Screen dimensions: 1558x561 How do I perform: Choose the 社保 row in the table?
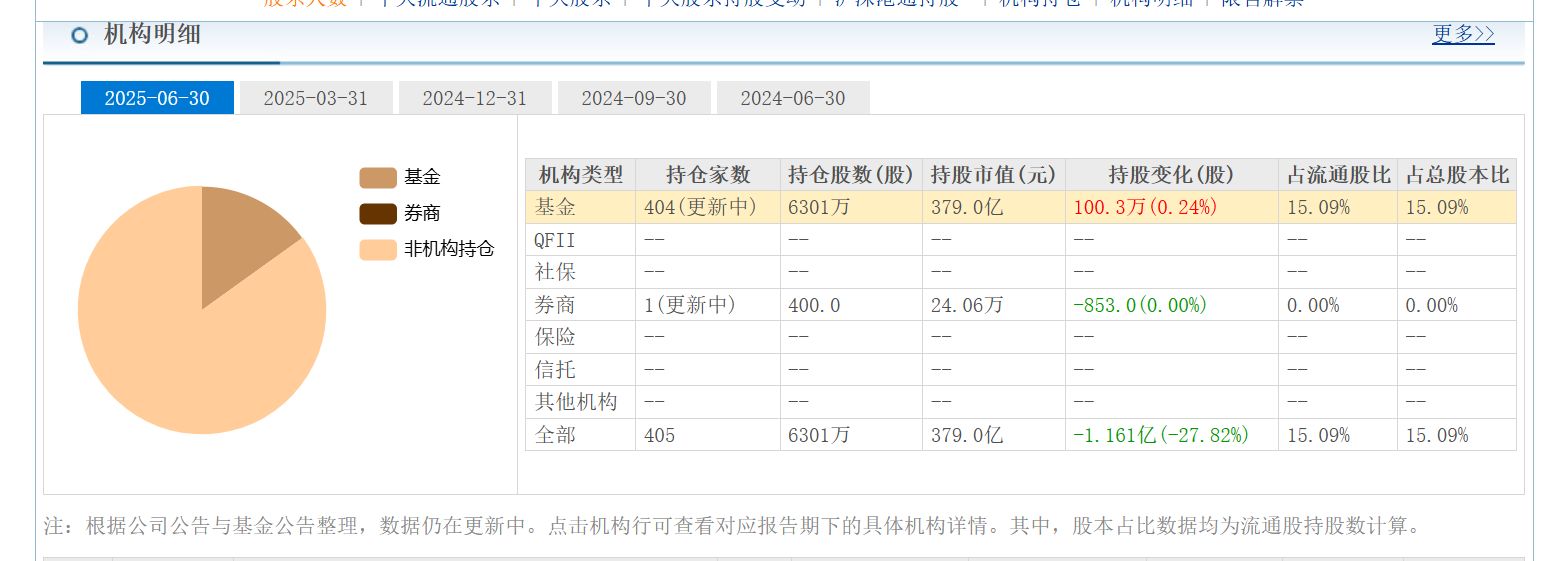[556, 272]
